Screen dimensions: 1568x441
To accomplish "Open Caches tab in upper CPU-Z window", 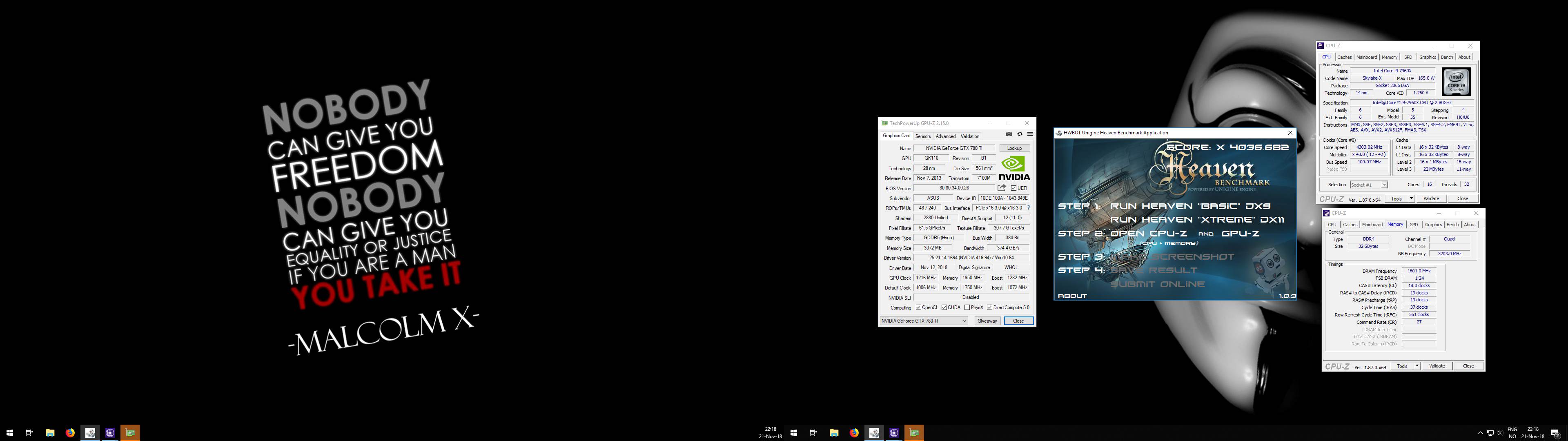I will point(1344,57).
